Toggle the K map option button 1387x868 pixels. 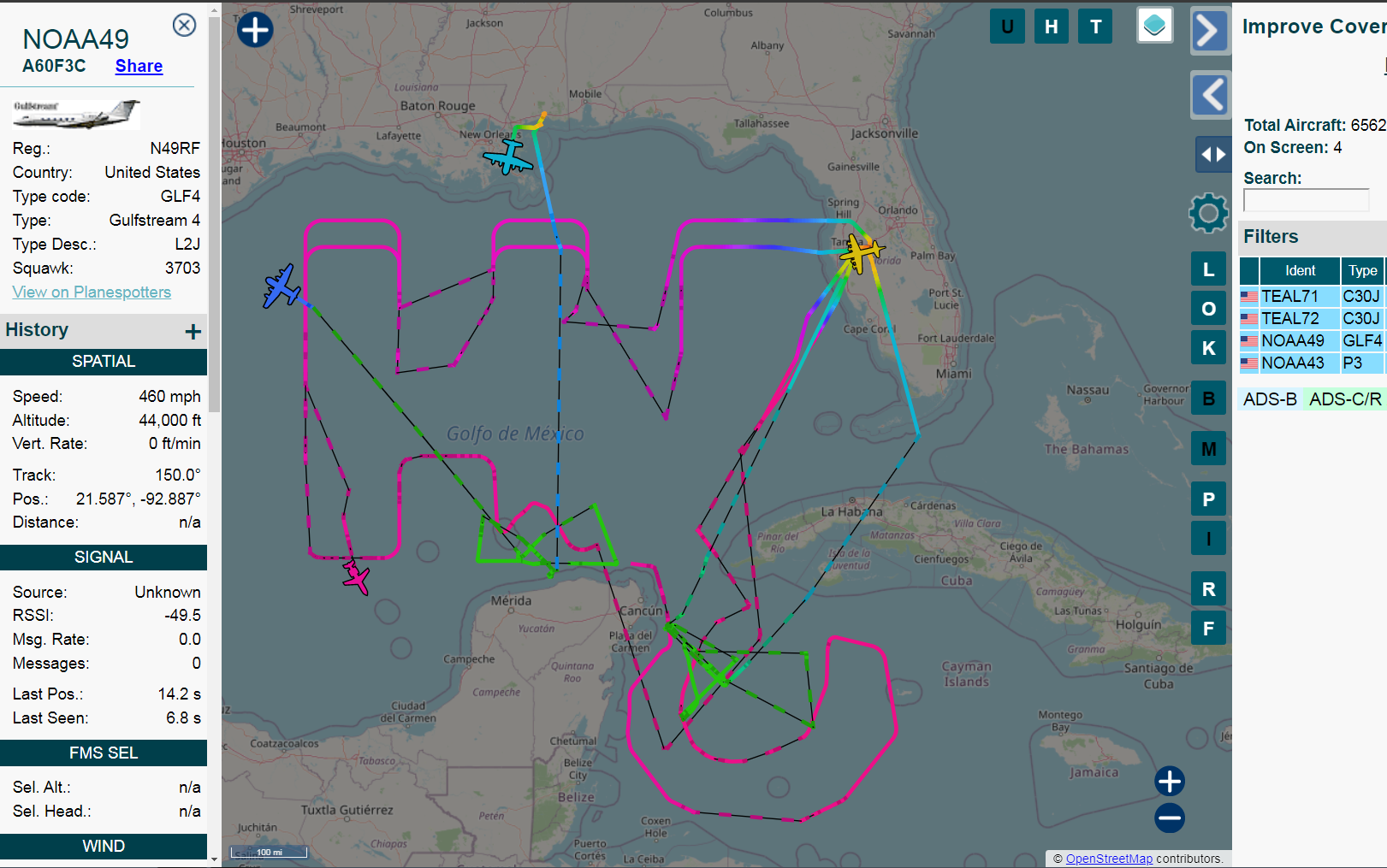(x=1208, y=348)
